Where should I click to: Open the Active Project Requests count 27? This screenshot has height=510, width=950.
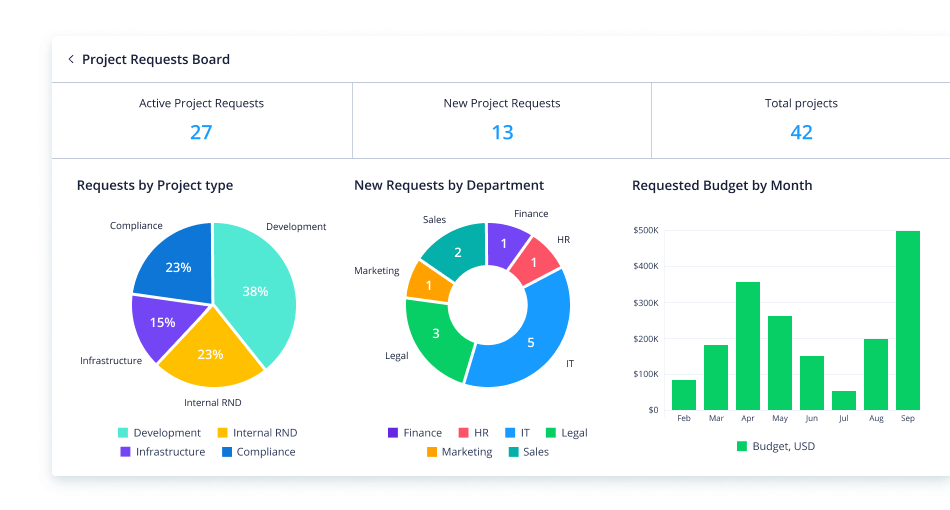point(201,132)
